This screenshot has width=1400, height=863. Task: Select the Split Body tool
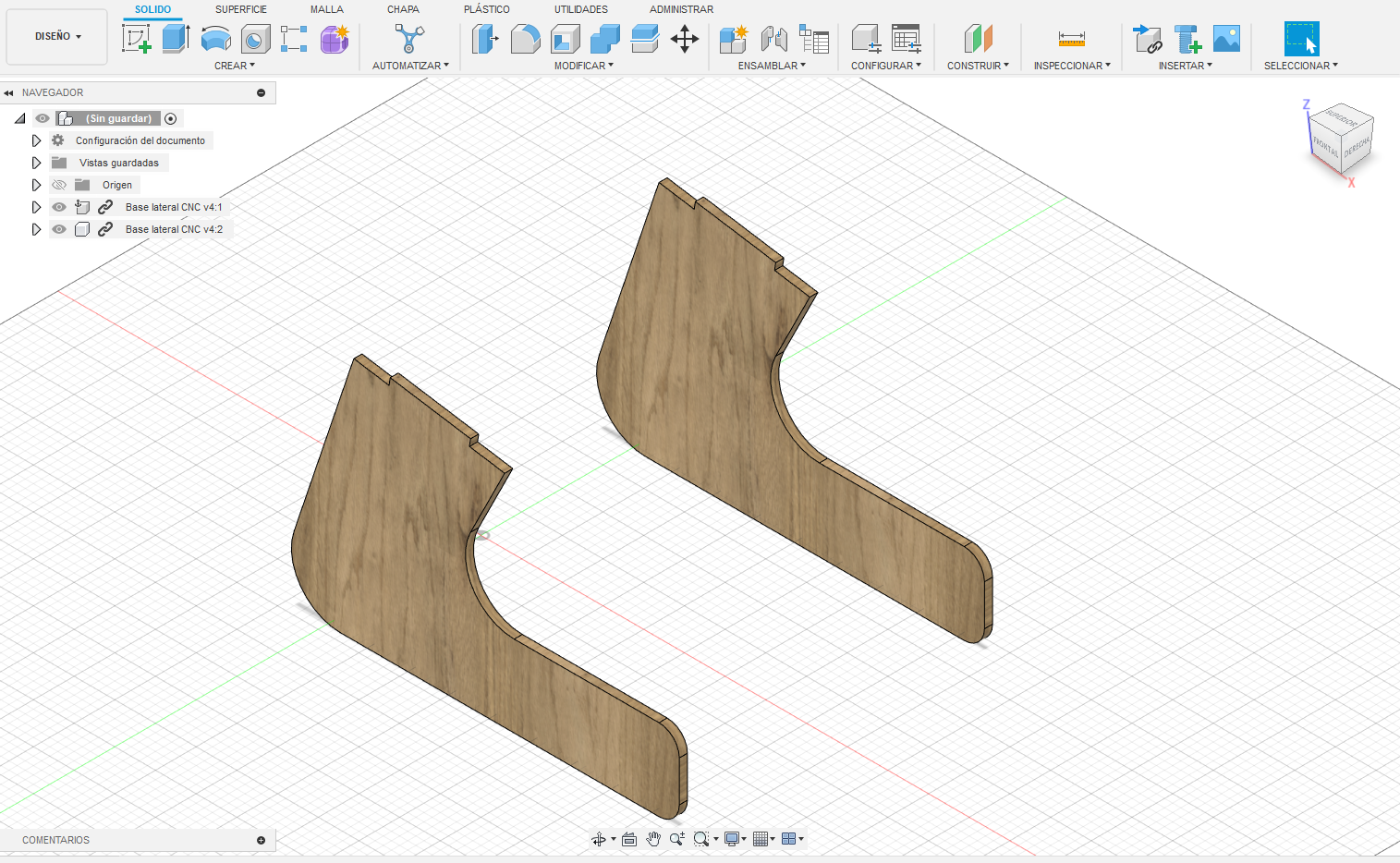(x=644, y=38)
